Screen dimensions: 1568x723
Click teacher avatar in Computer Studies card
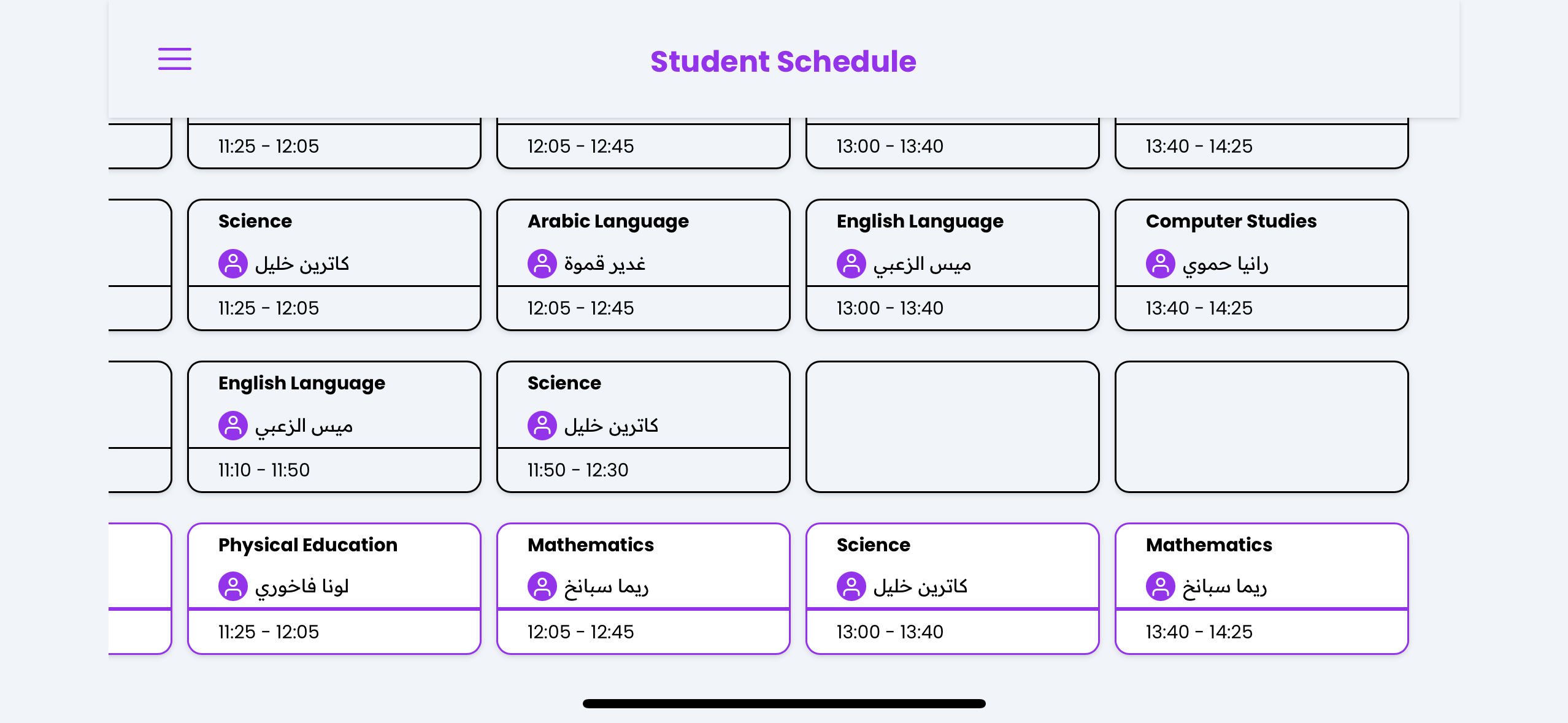[x=1161, y=264]
